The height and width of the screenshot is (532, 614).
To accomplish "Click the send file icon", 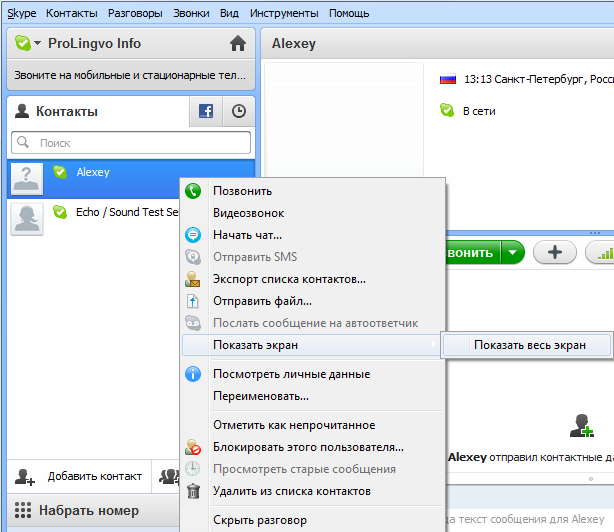I will tap(193, 301).
